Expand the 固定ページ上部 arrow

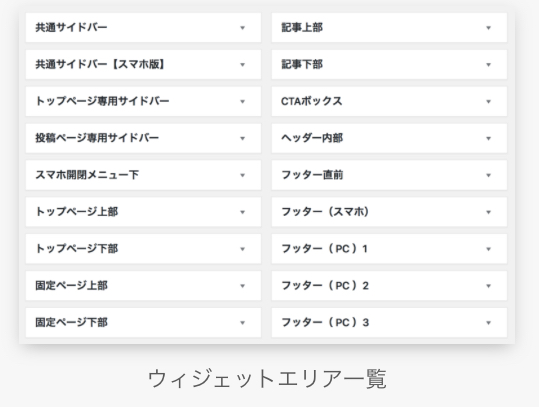tap(242, 286)
